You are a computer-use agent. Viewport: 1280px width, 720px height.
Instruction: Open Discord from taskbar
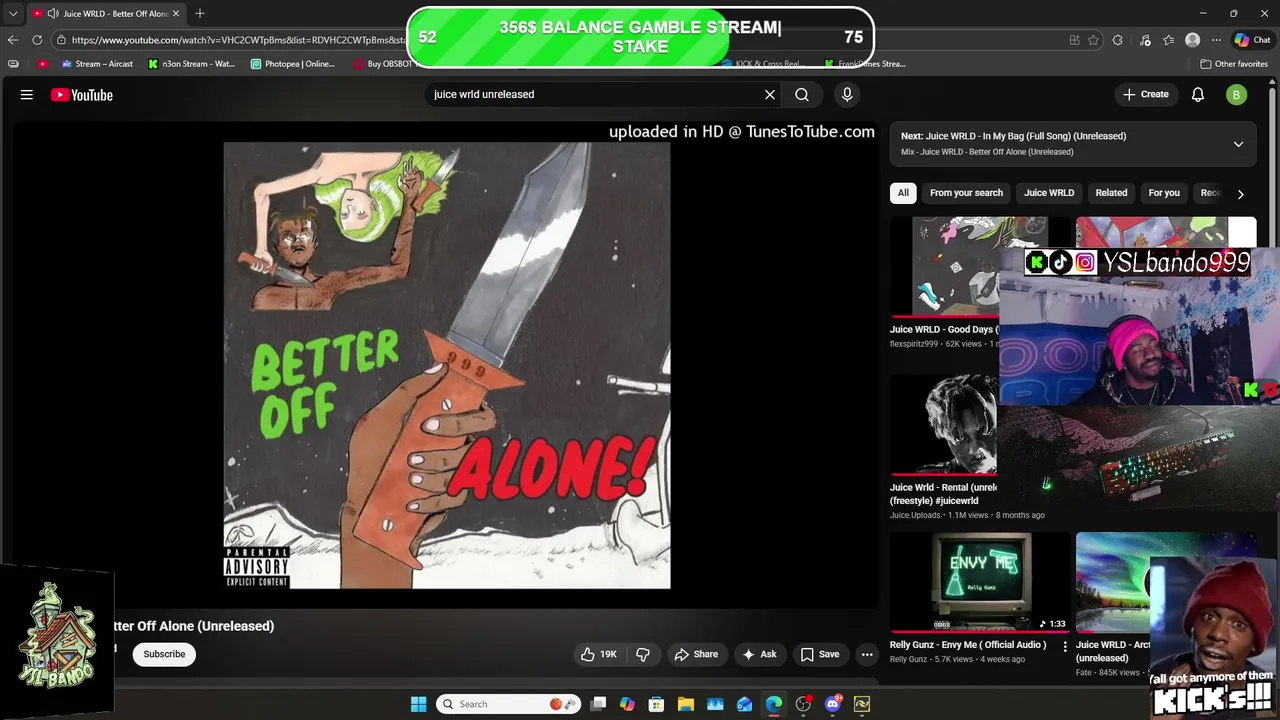[x=833, y=704]
